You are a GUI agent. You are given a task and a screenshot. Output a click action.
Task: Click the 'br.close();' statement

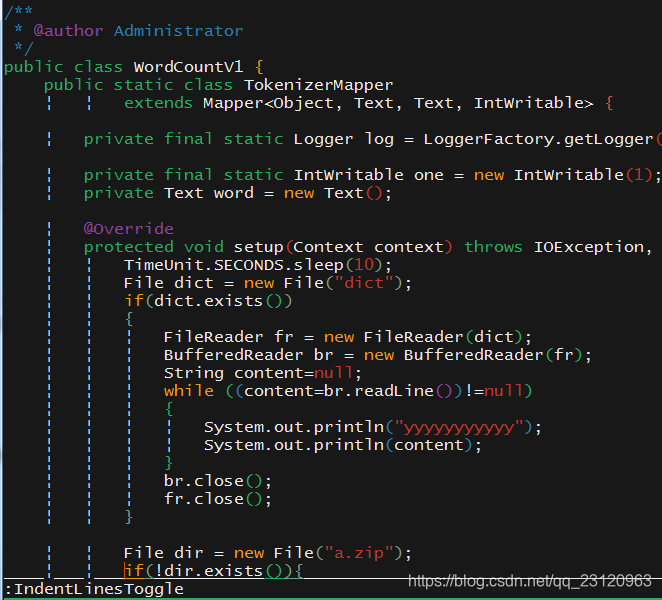click(x=218, y=481)
